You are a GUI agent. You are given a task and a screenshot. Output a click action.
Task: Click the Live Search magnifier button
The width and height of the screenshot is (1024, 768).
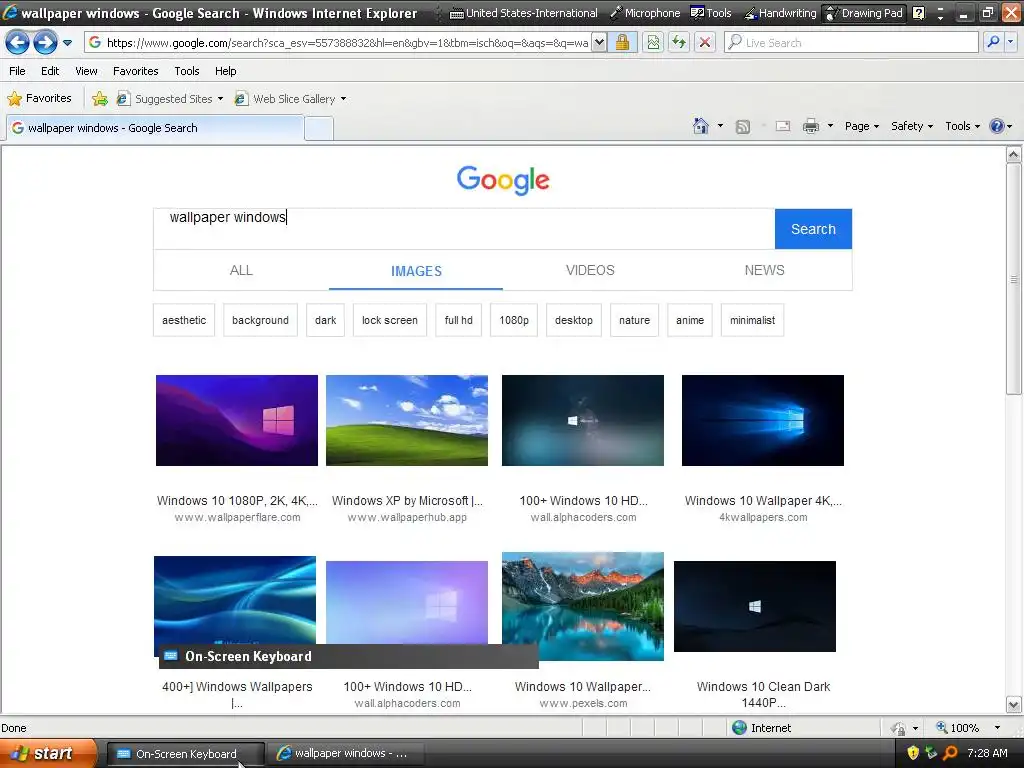(x=993, y=42)
